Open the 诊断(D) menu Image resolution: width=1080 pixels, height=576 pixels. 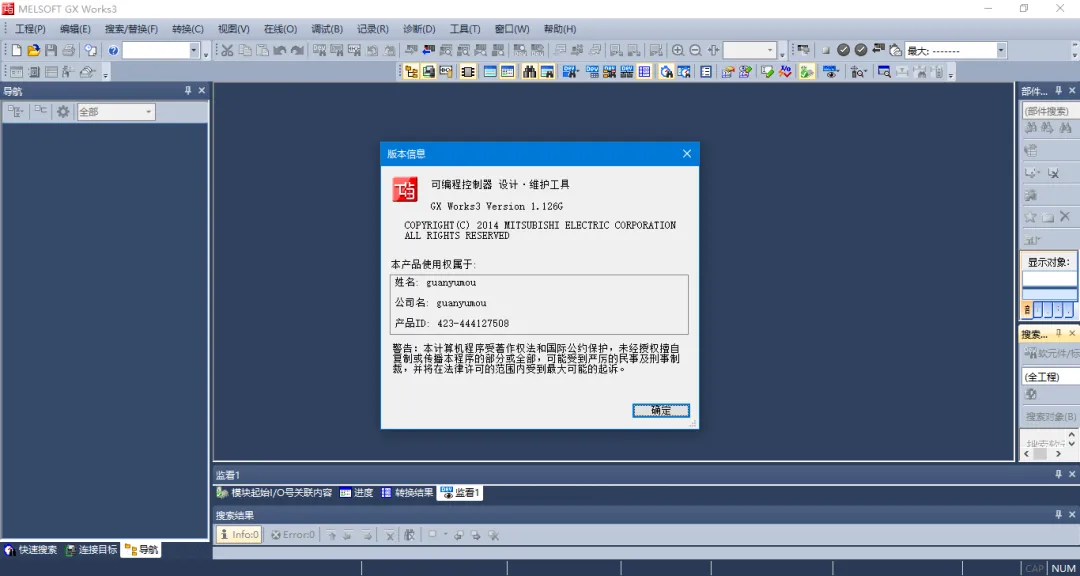point(419,29)
